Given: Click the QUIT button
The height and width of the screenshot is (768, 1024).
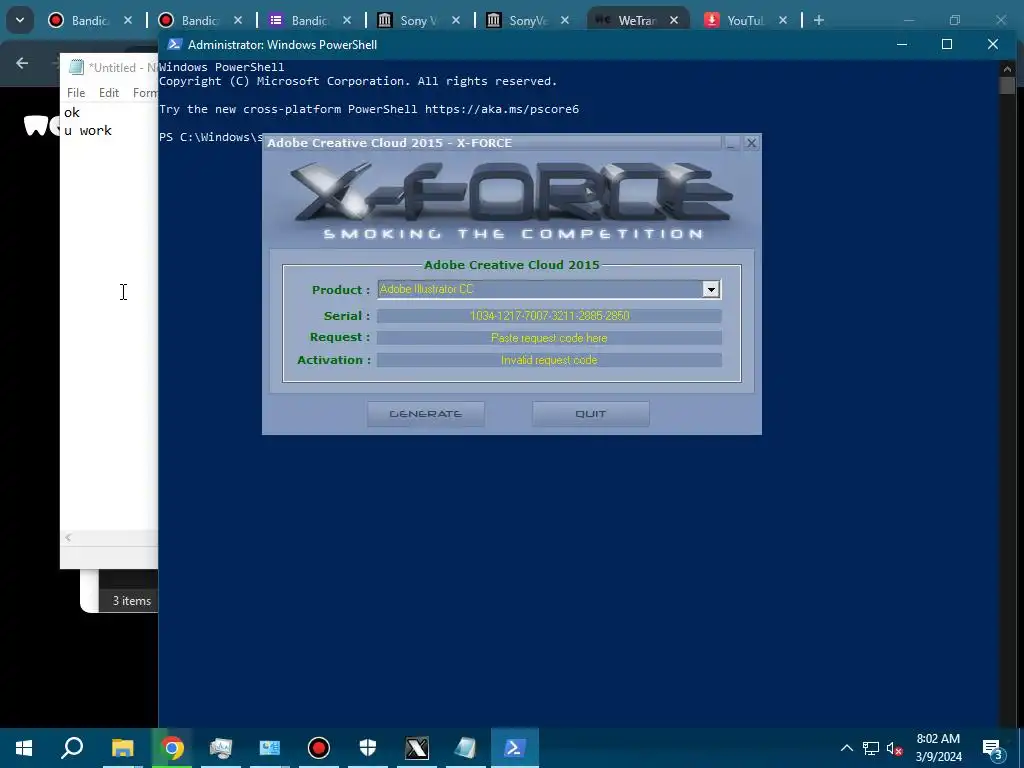Looking at the screenshot, I should pos(590,414).
